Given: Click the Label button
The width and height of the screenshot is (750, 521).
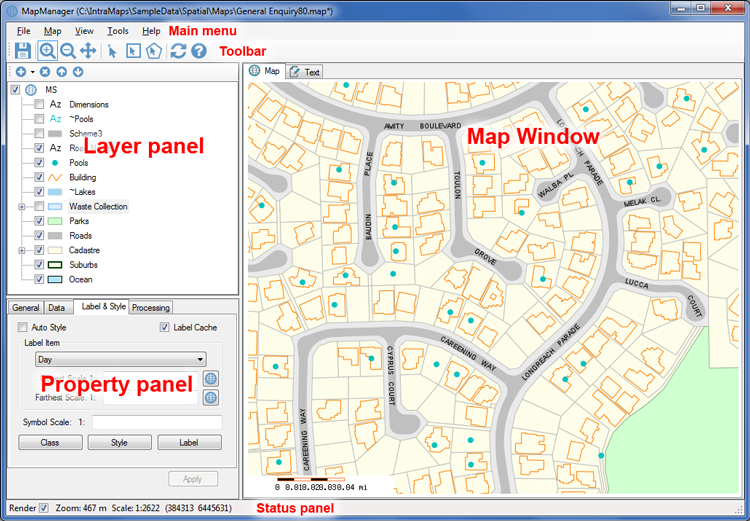Looking at the screenshot, I should (x=189, y=443).
